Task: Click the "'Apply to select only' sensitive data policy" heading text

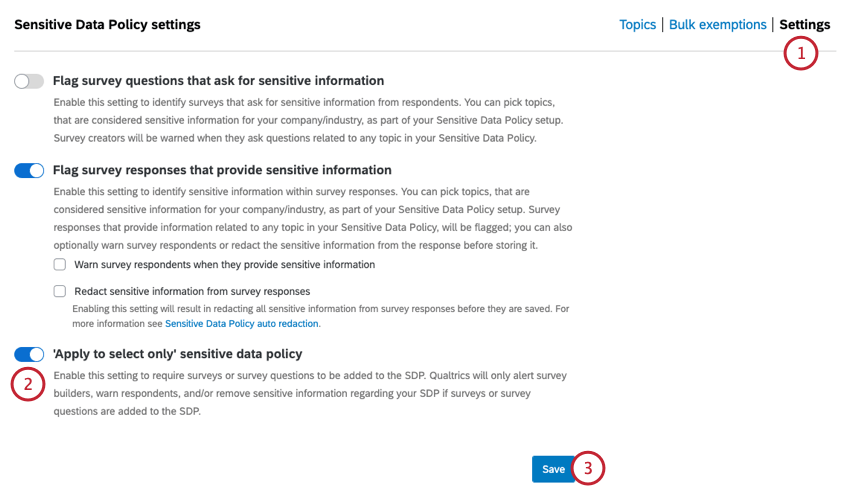Action: [x=178, y=354]
